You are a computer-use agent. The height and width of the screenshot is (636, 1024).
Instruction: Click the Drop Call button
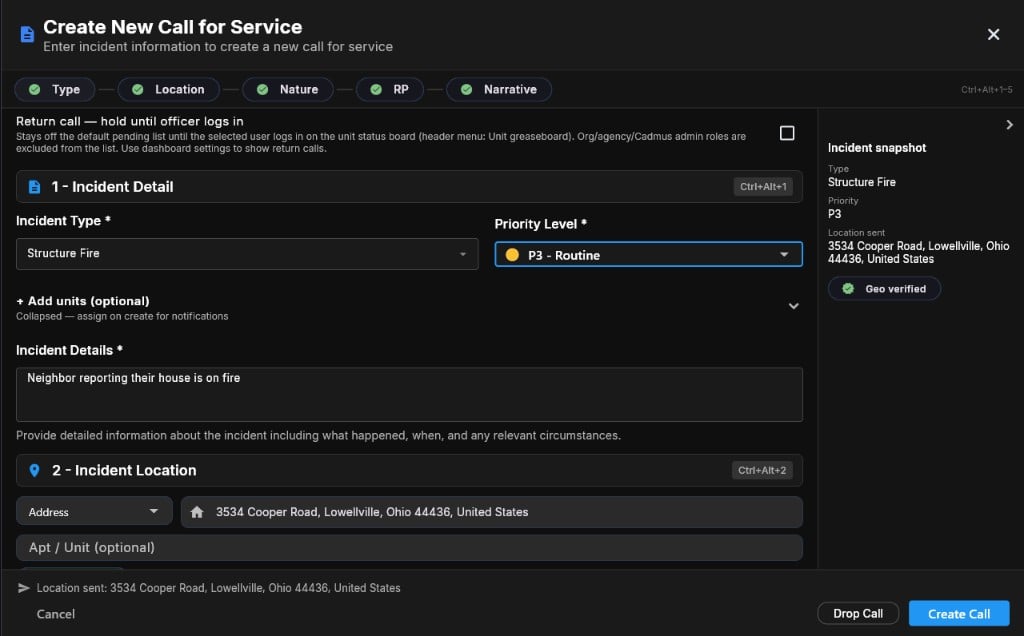[858, 614]
